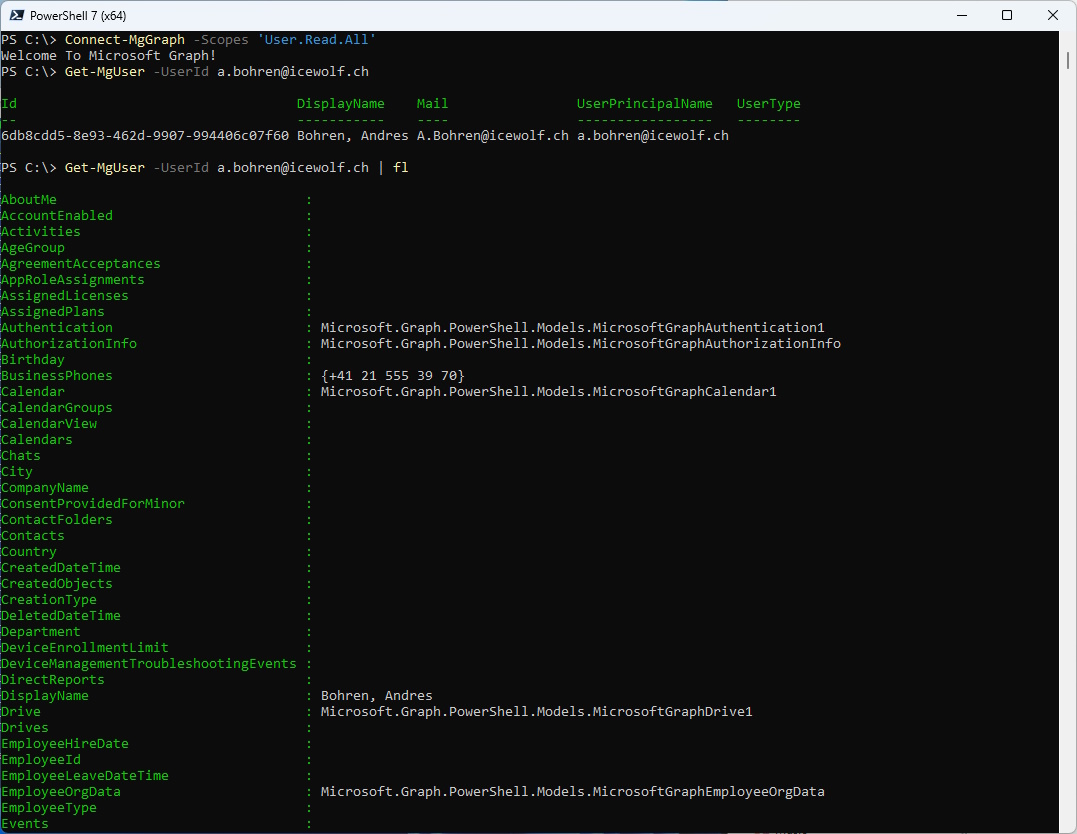Image resolution: width=1077 pixels, height=834 pixels.
Task: Click the 'AgreementAcceptances' property name
Action: [81, 264]
